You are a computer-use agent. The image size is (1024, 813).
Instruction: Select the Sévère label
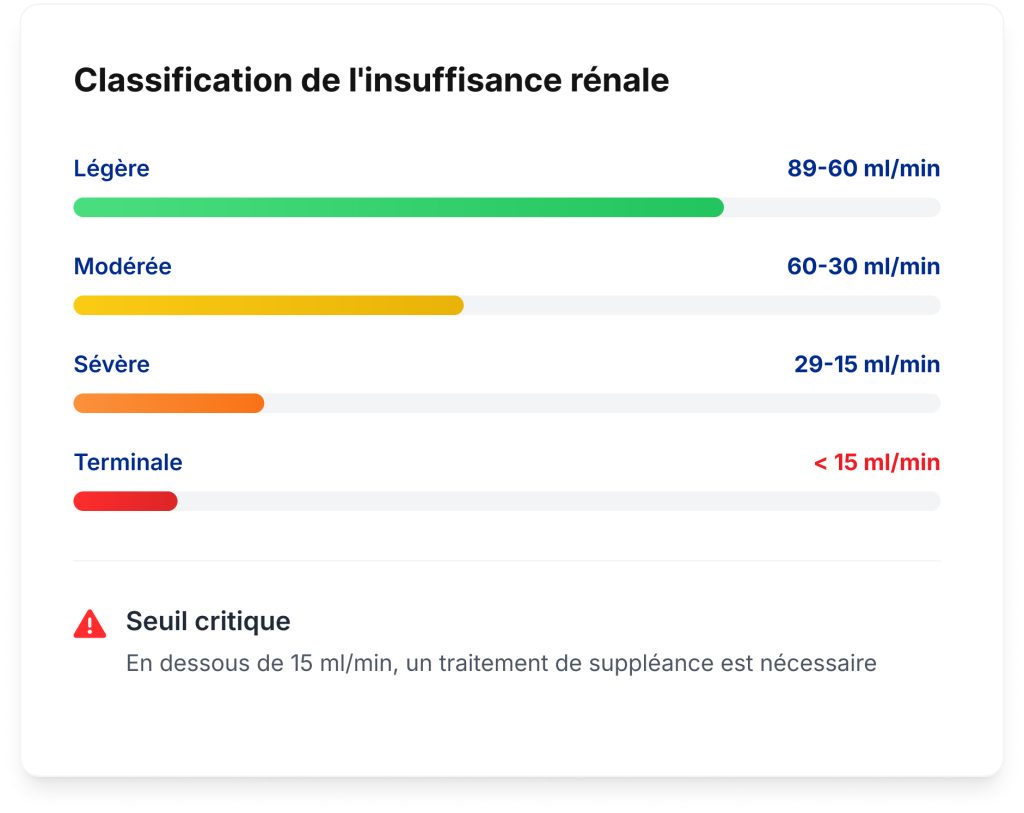pos(111,364)
